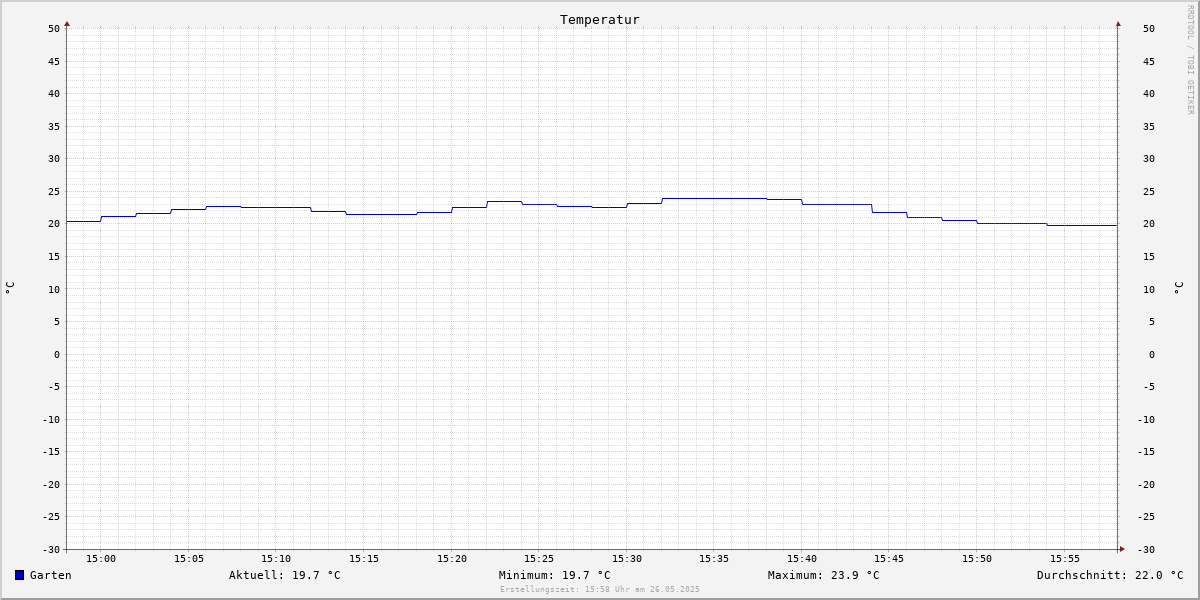Screen dimensions: 1200x600
Task: Click the °C unit label on right axis
Action: coord(1178,288)
